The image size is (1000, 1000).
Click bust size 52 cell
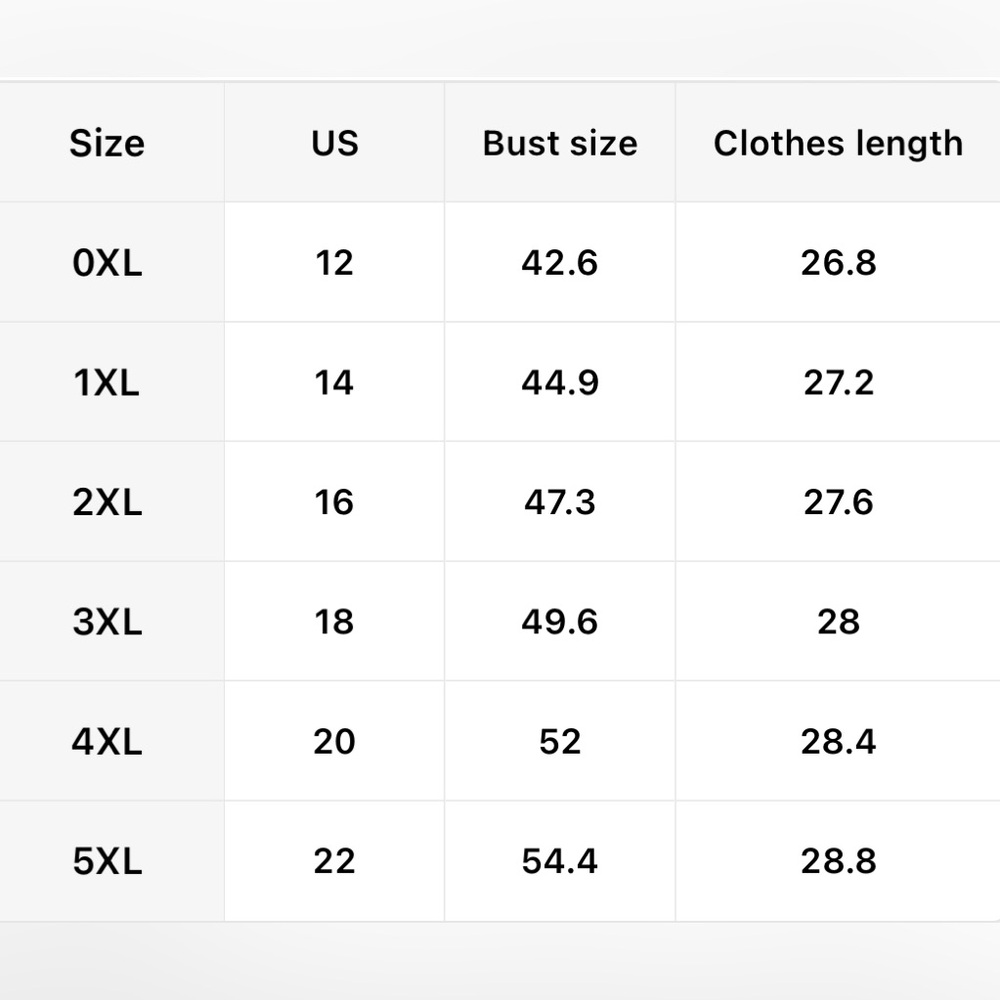pos(560,742)
